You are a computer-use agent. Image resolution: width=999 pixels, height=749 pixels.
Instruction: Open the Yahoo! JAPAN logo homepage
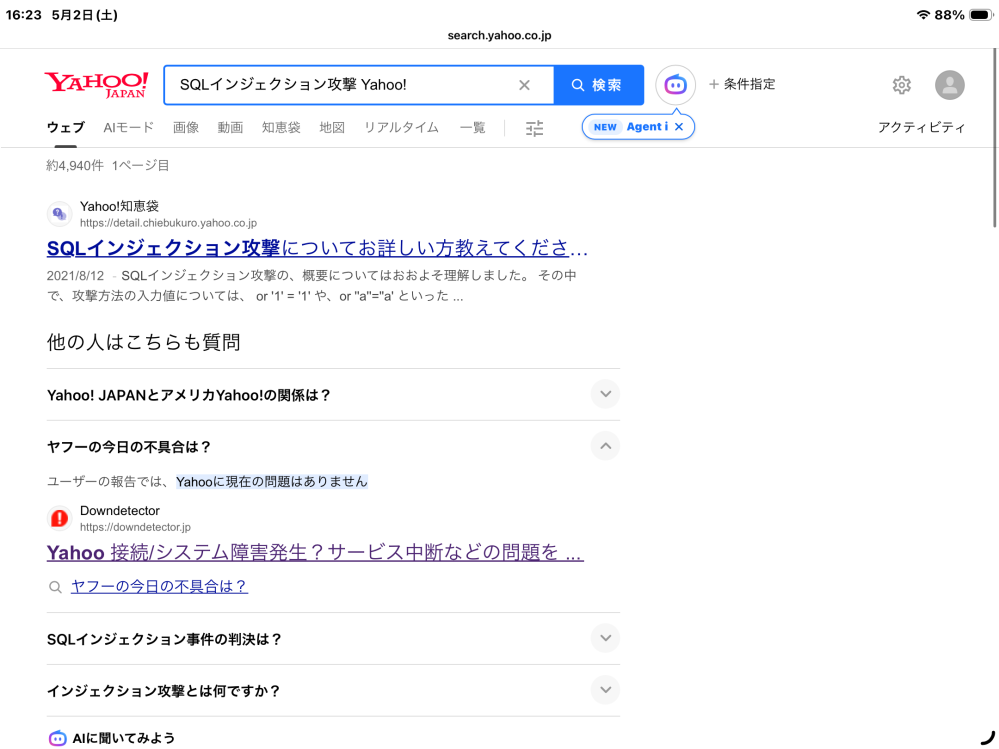(96, 85)
